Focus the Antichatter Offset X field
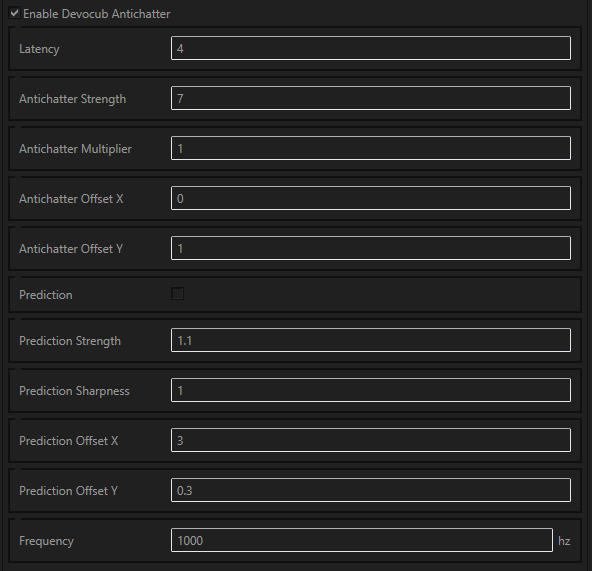Image resolution: width=592 pixels, height=571 pixels. coord(371,198)
